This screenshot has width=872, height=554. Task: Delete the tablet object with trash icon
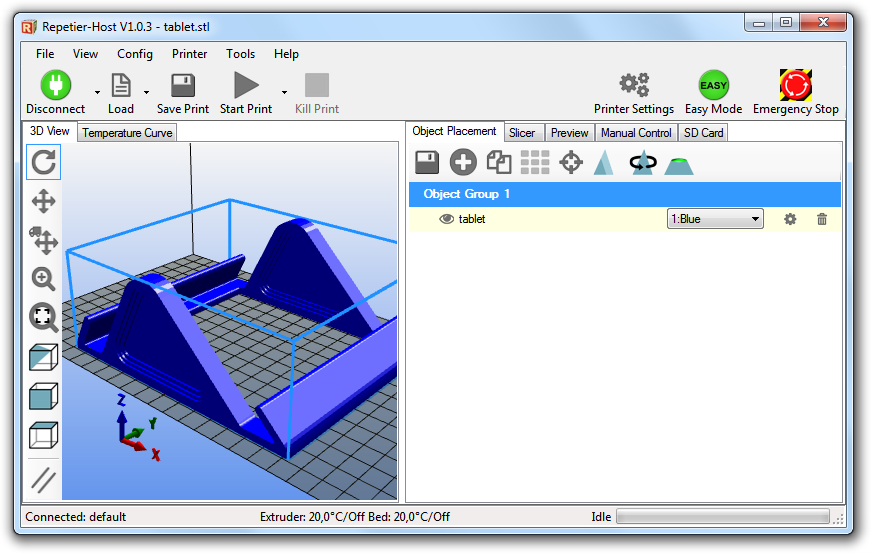click(822, 219)
